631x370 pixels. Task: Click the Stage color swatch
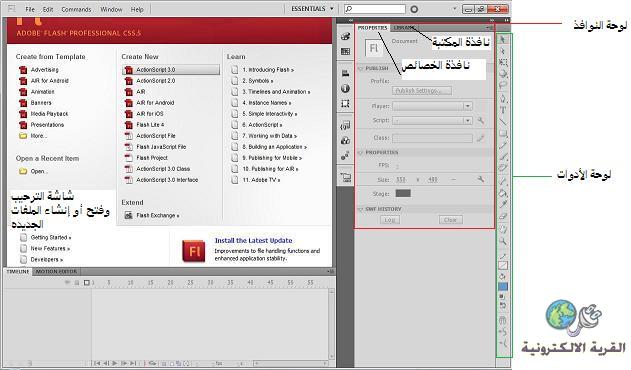click(403, 194)
